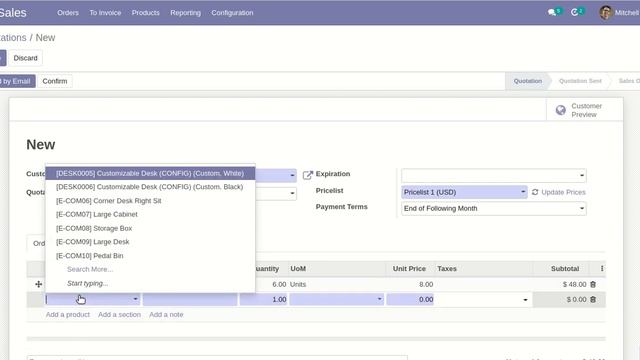Image resolution: width=640 pixels, height=360 pixels.
Task: Click Mitchell user avatar
Action: [x=606, y=13]
